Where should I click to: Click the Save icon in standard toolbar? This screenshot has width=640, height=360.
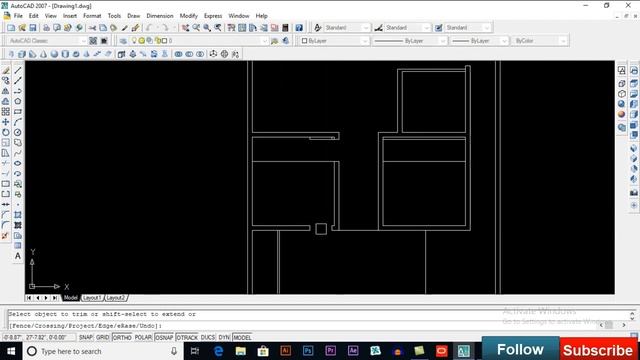pyautogui.click(x=33, y=28)
